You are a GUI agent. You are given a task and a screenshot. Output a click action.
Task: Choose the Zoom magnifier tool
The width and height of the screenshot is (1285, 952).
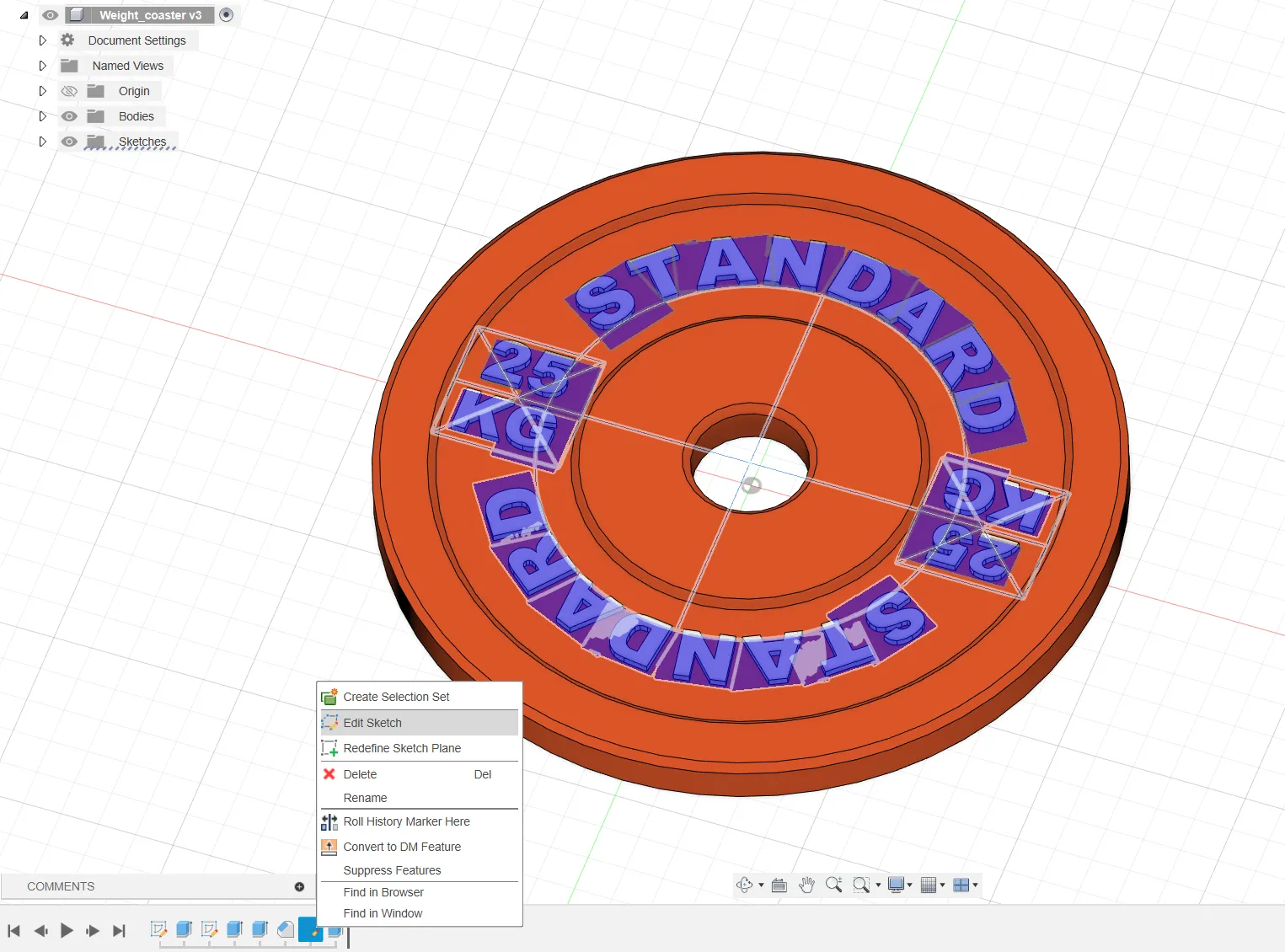[833, 885]
